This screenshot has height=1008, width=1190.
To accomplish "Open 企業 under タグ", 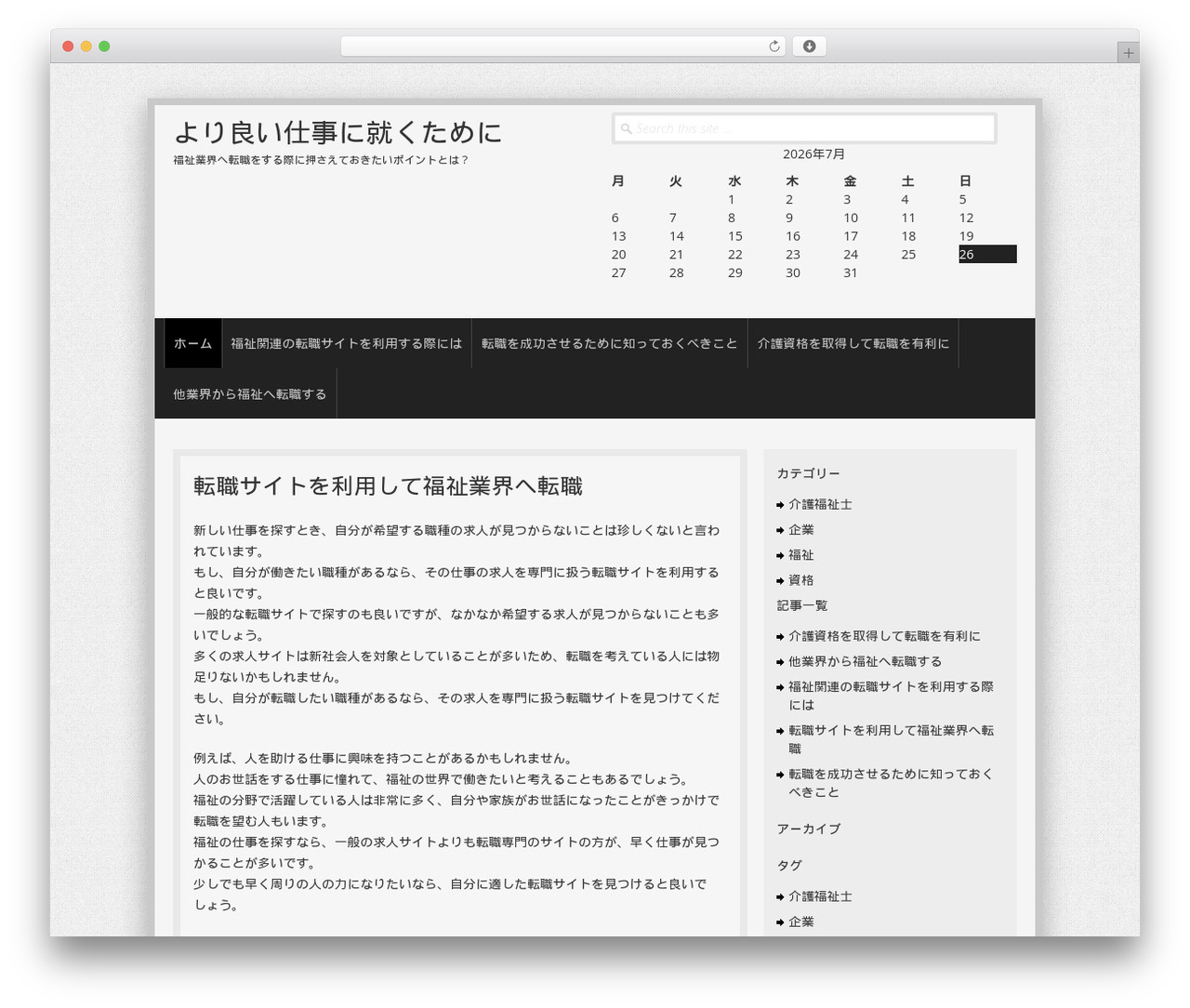I will tap(801, 922).
